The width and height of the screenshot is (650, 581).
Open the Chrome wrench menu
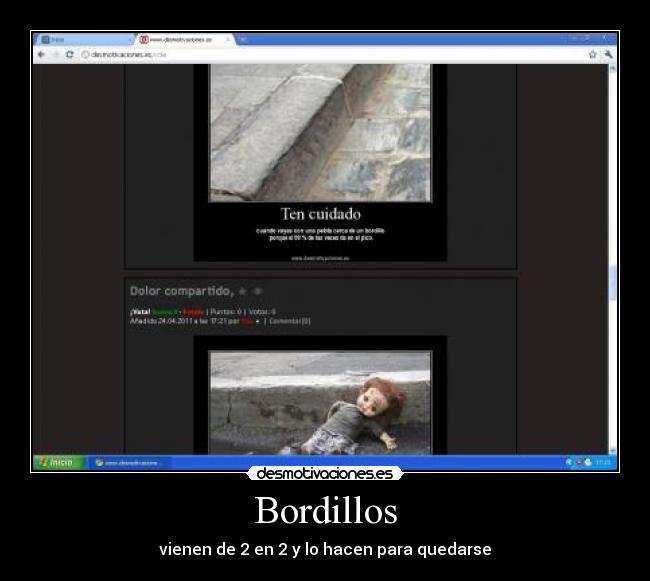coord(608,54)
